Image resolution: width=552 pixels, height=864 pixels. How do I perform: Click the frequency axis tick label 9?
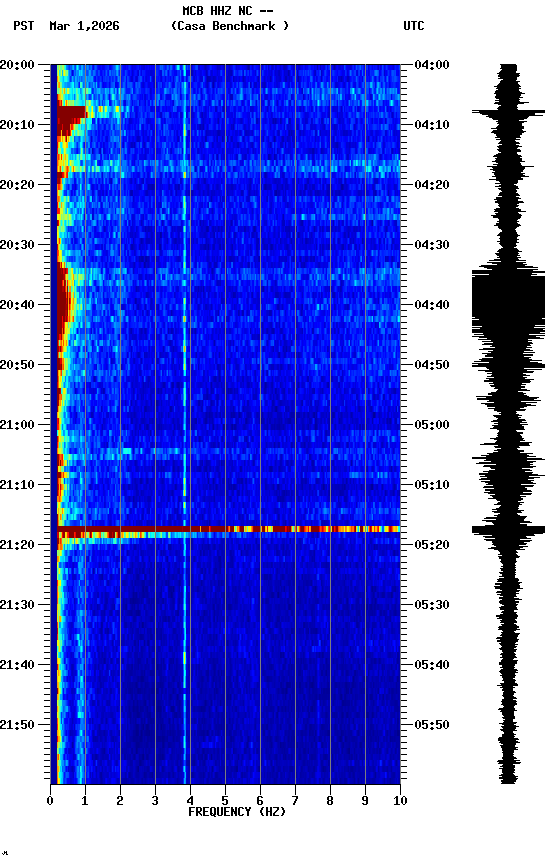(365, 801)
